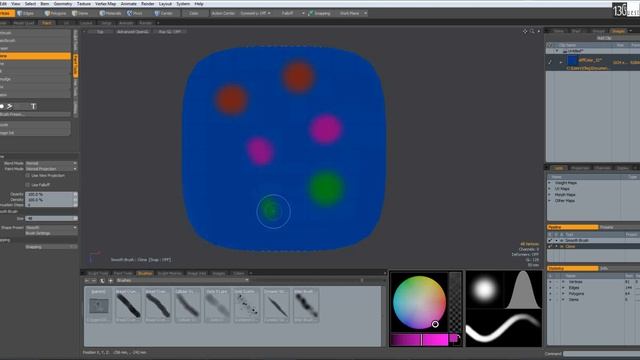Open the Vertex Map menu
Screen dimensions: 640x360
click(x=106, y=4)
